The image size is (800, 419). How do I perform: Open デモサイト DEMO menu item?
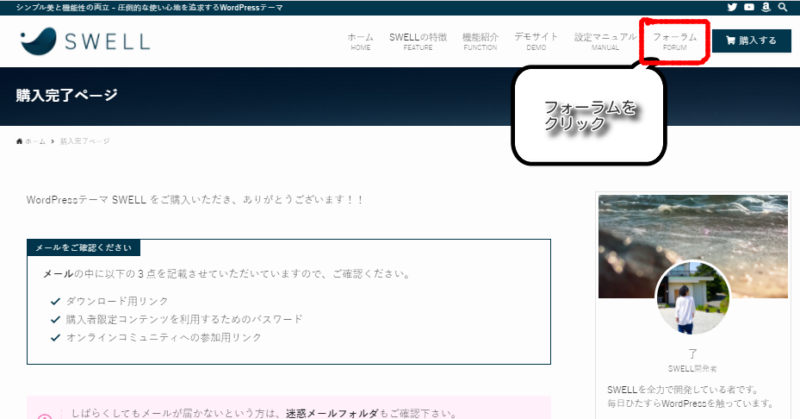(536, 41)
